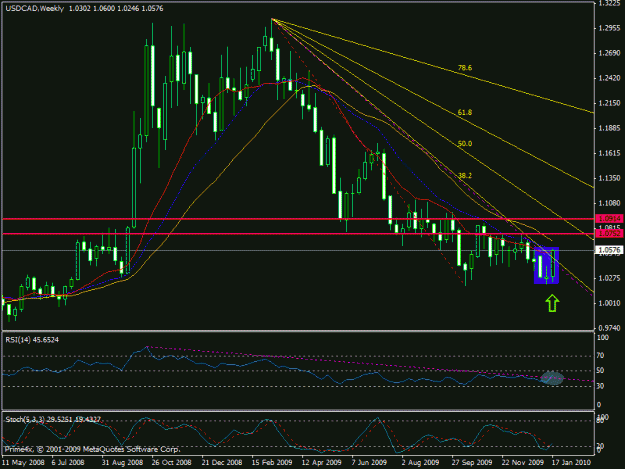
Task: Click the 7 Jun 2009 date label
Action: coord(369,462)
